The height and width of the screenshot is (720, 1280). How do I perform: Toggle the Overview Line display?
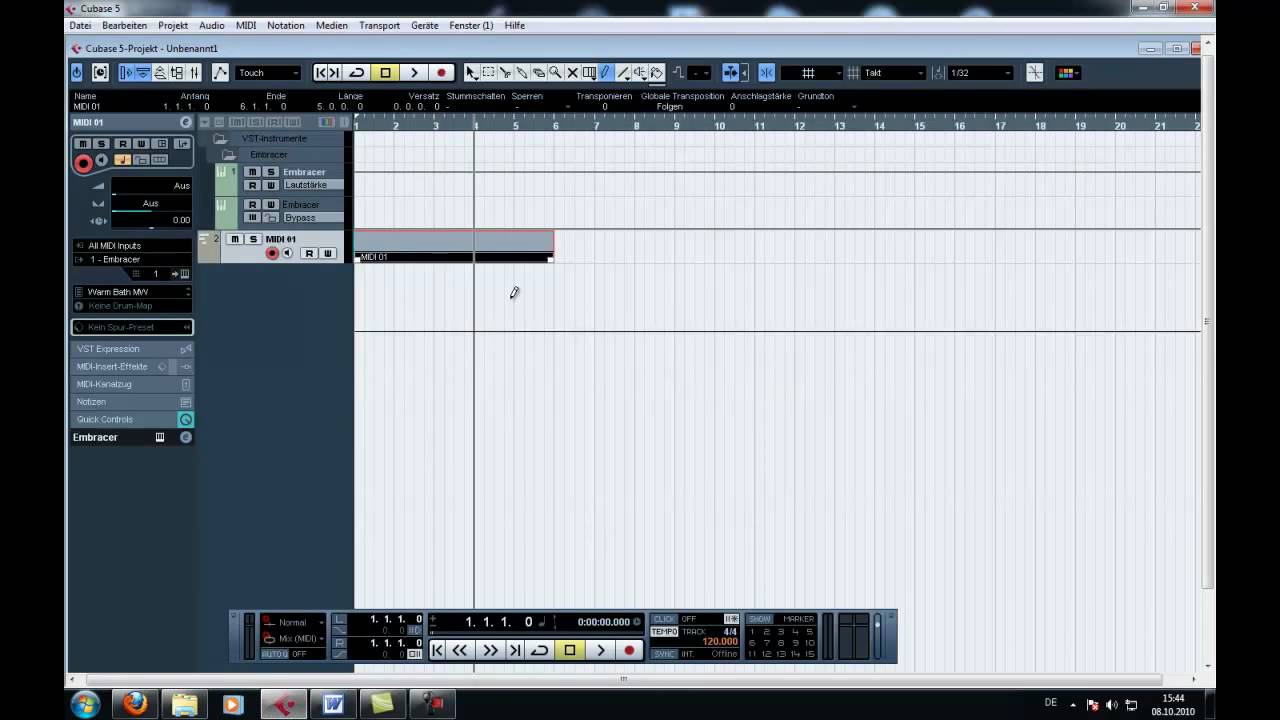coord(160,72)
